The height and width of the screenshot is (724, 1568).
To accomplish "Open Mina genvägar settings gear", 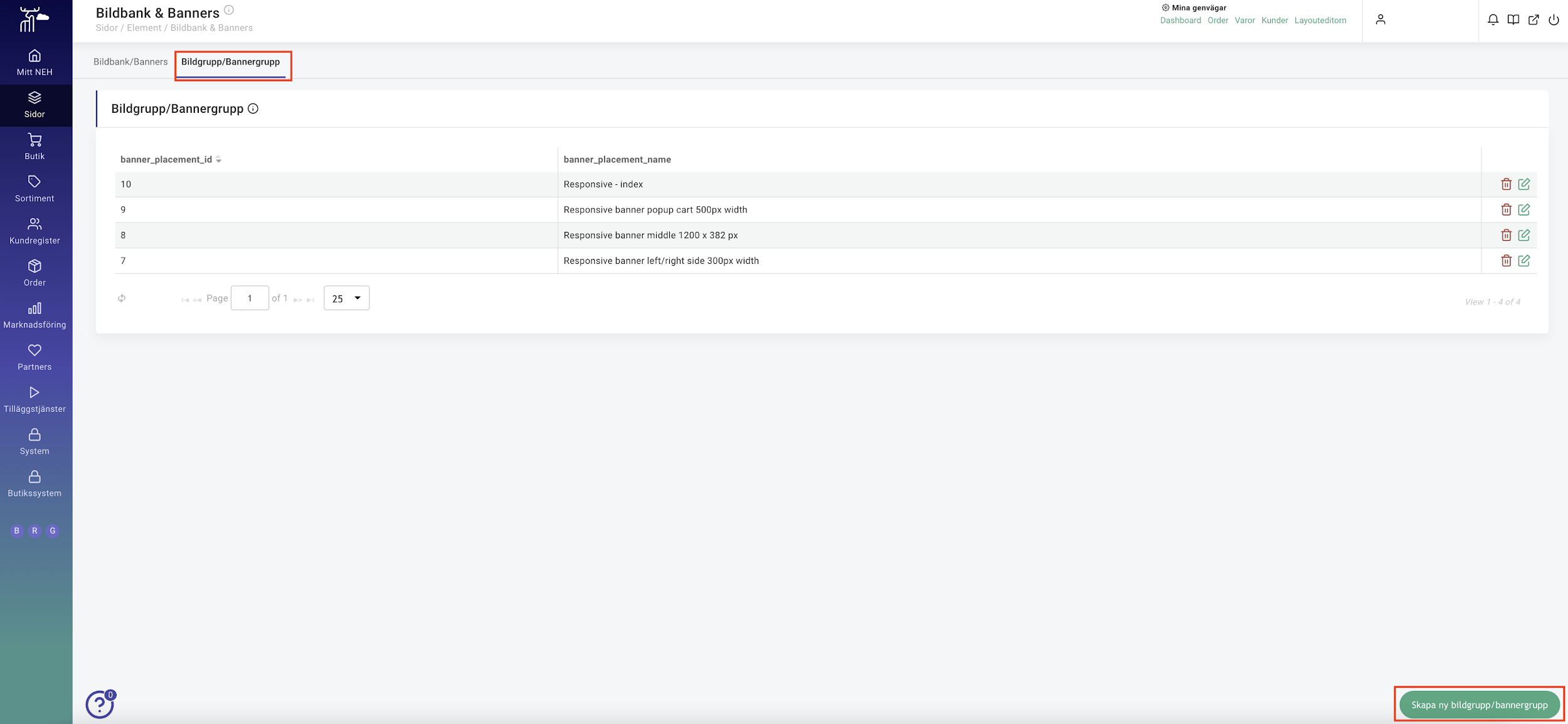I will point(1165,8).
